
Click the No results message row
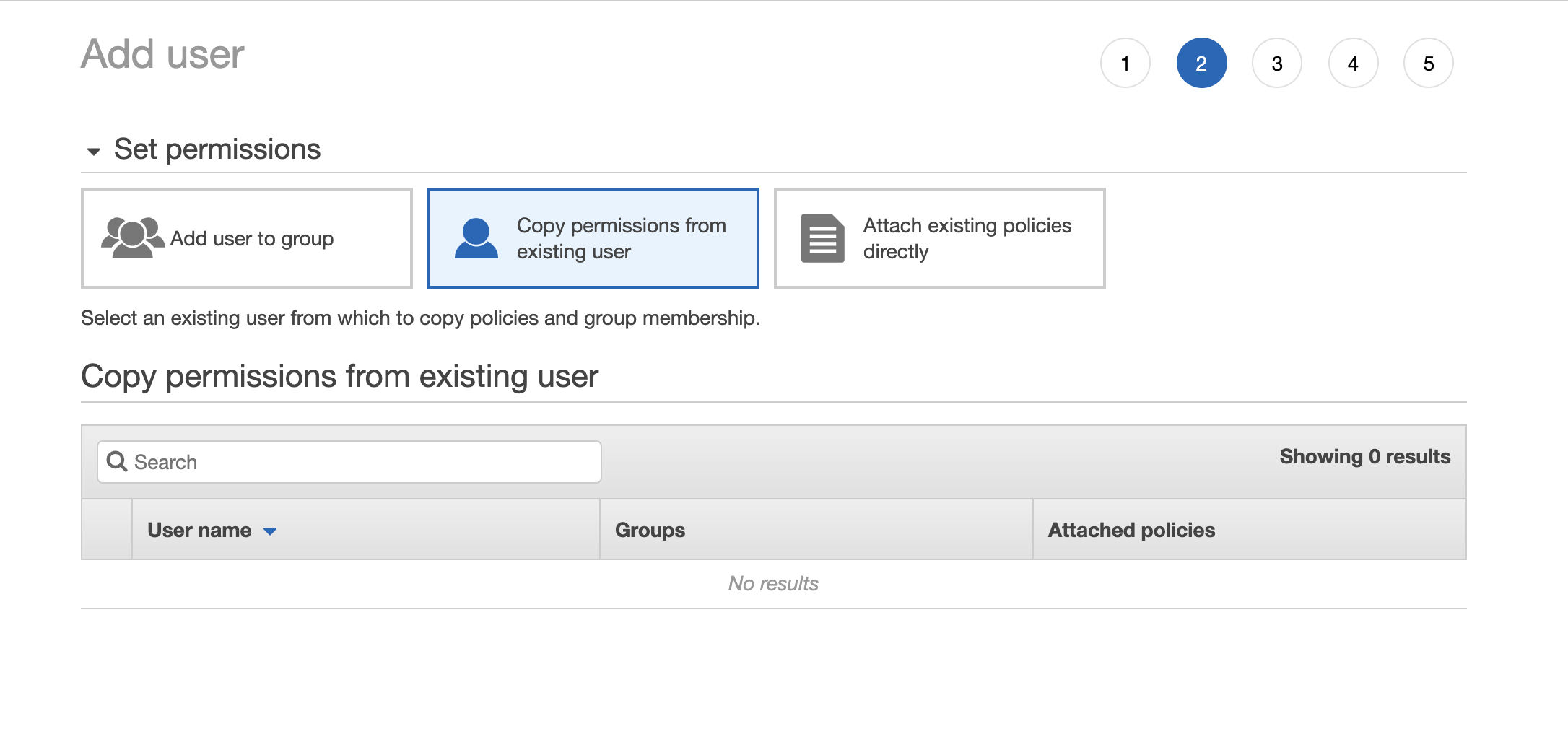click(x=773, y=583)
